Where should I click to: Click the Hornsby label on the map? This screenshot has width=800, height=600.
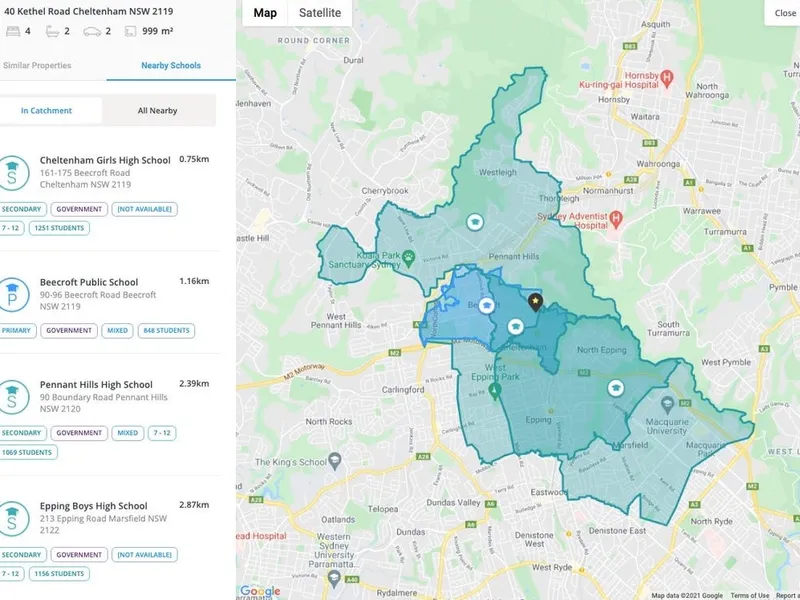[614, 99]
